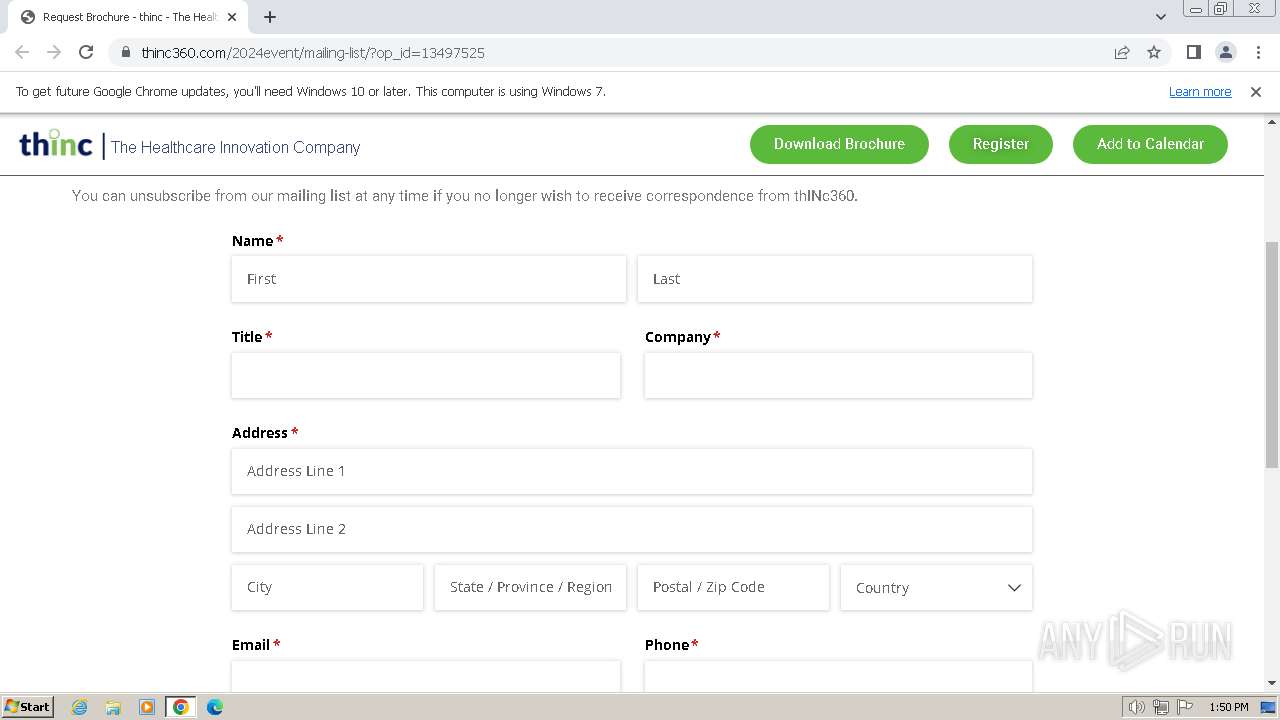This screenshot has height=720, width=1280.
Task: Dismiss the Chrome update notification bar
Action: [x=1256, y=91]
